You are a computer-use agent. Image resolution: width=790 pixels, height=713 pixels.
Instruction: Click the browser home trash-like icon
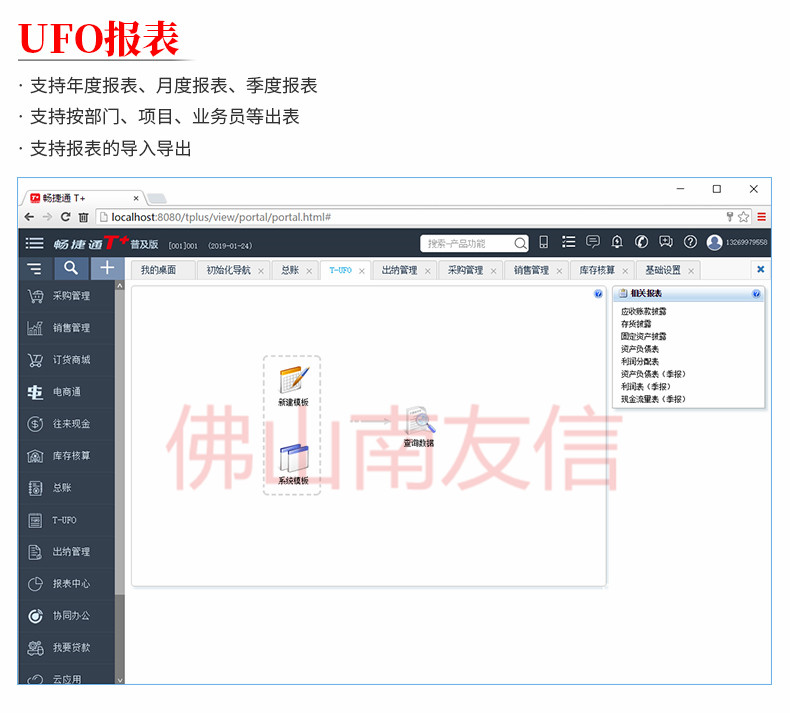[x=84, y=217]
